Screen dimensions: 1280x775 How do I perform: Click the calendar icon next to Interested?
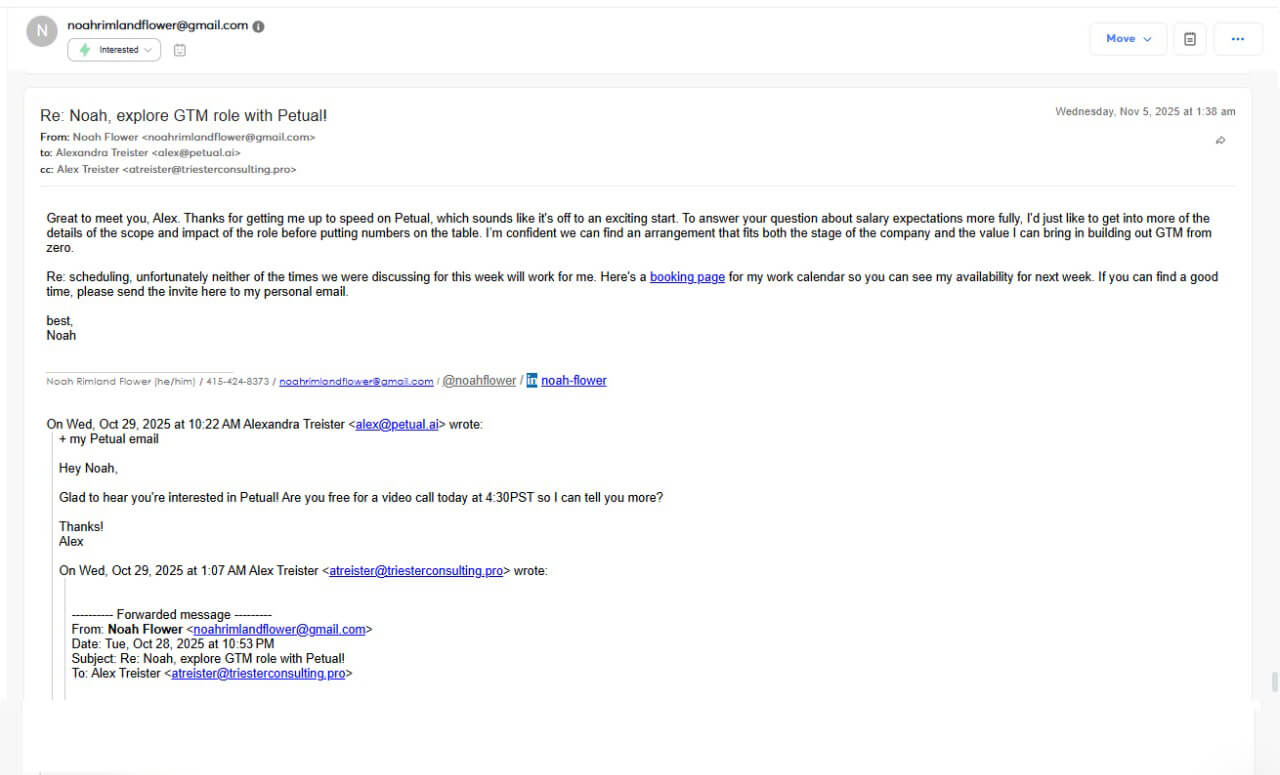coord(180,50)
